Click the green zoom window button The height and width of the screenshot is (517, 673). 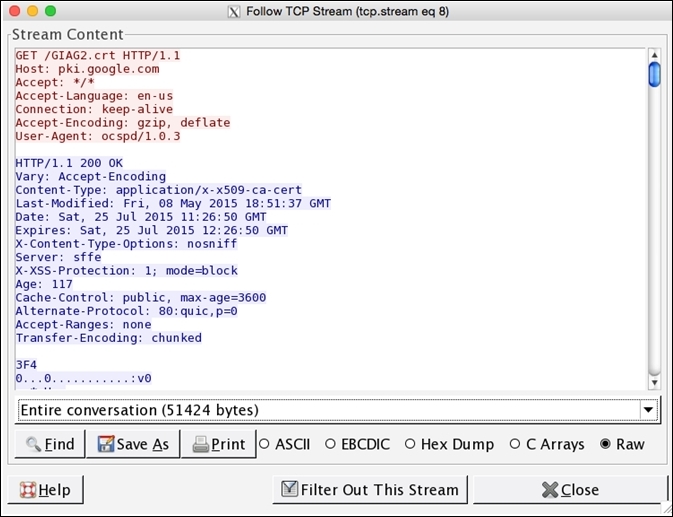[51, 11]
